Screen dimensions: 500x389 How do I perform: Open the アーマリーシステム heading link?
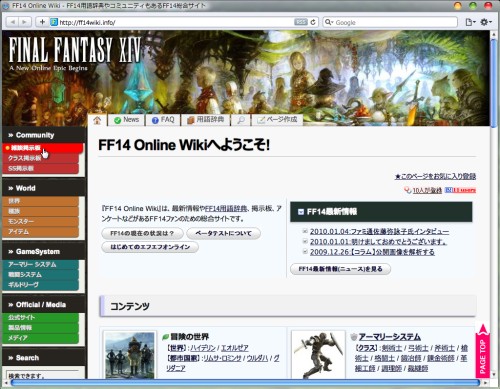click(x=390, y=337)
